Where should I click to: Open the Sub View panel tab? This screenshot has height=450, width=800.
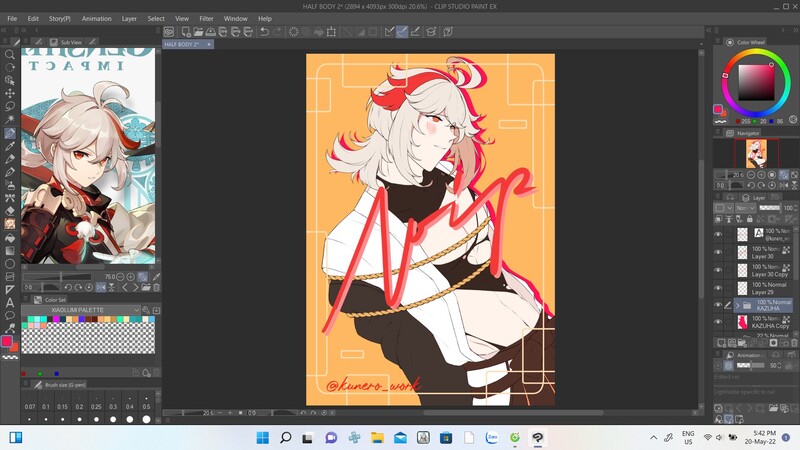pyautogui.click(x=66, y=42)
